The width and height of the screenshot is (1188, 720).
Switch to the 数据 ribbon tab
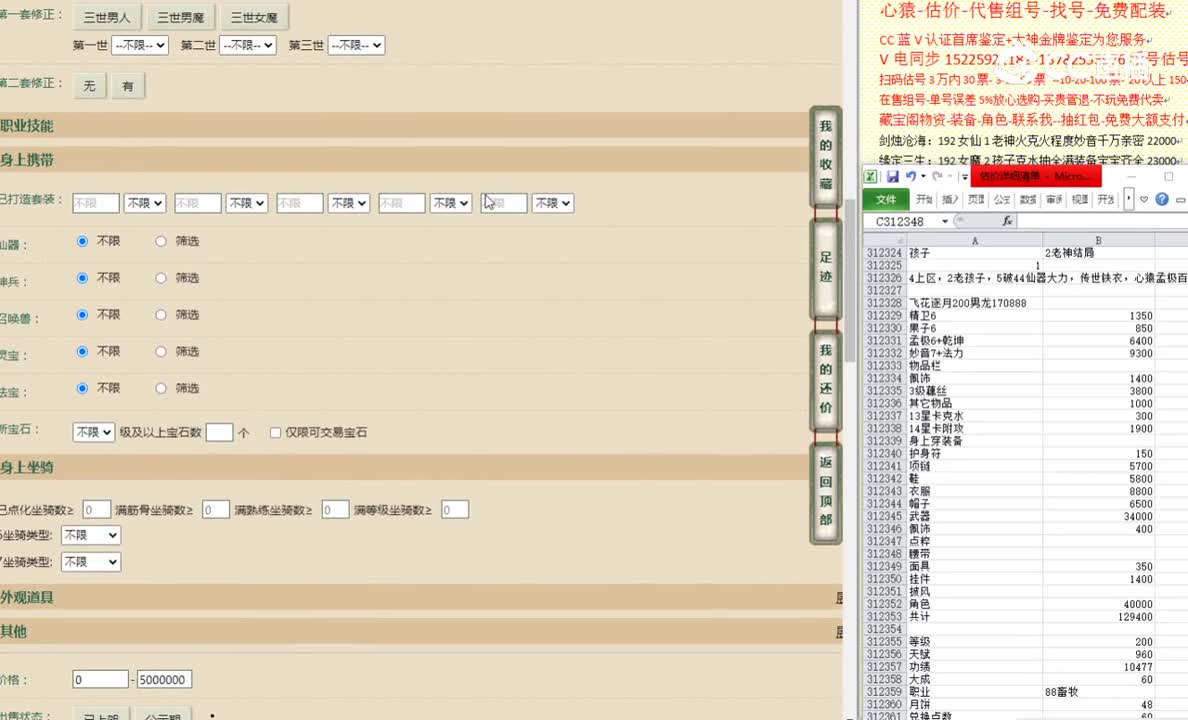pos(1027,197)
